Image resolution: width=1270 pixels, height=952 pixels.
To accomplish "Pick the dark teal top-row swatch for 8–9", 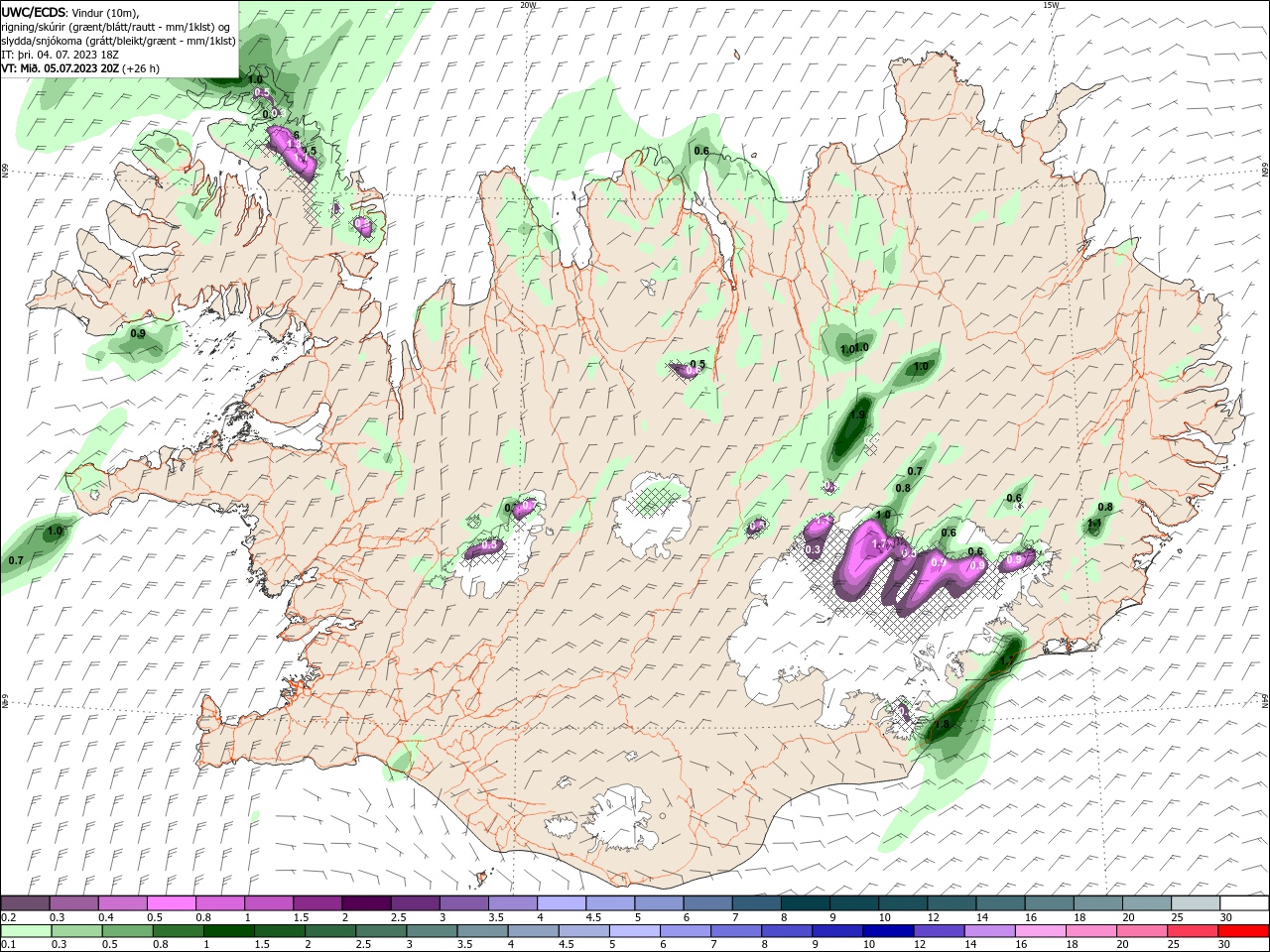I will coord(805,903).
